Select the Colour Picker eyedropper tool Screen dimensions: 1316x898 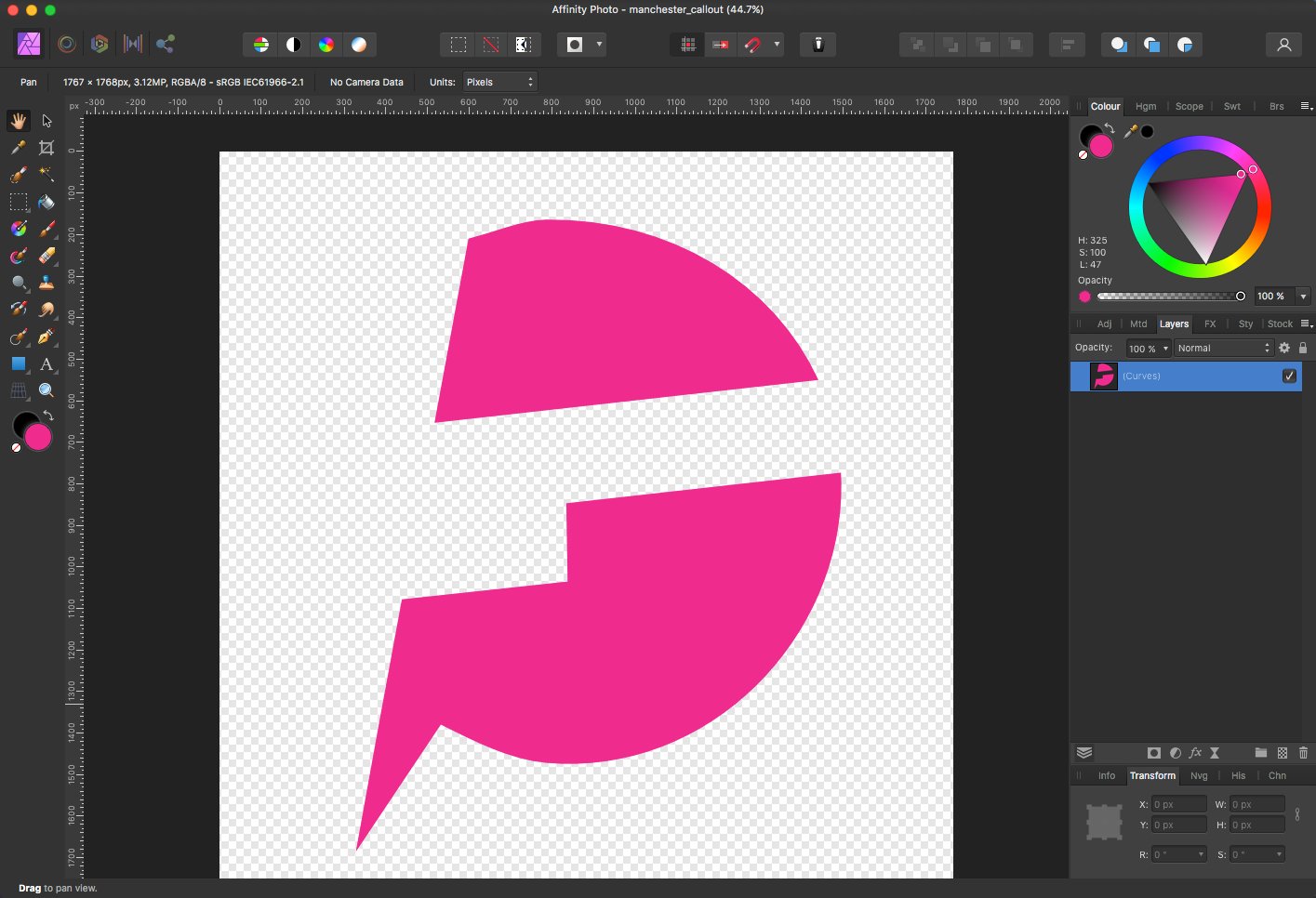point(19,148)
